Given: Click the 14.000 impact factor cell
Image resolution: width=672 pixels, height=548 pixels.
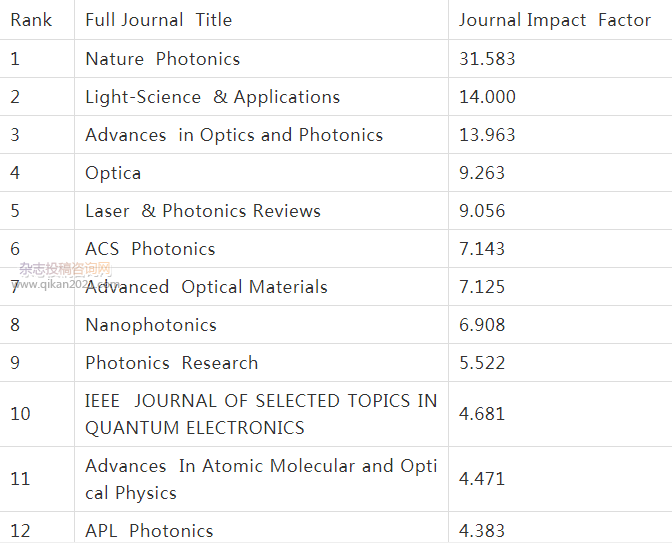Looking at the screenshot, I should 487,97.
